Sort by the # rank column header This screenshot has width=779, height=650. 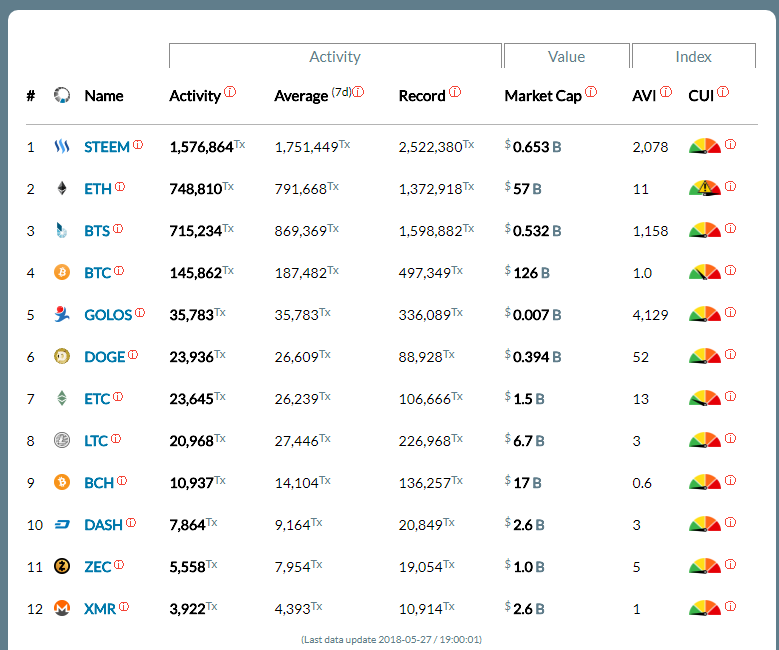(x=31, y=95)
